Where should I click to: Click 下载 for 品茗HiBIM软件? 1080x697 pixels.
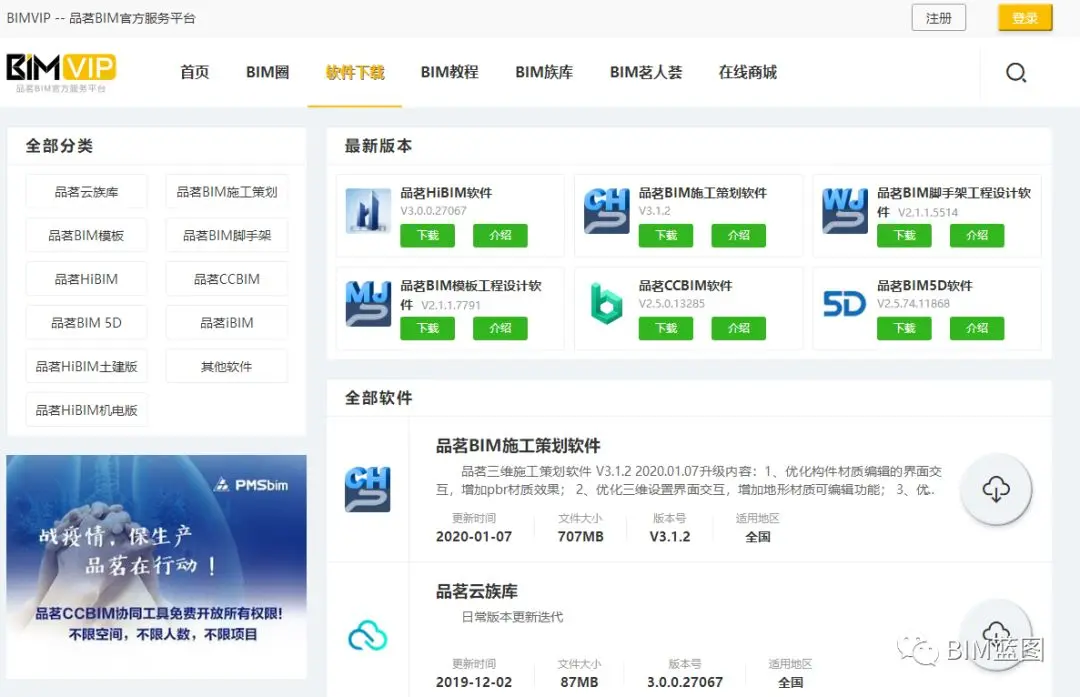(427, 235)
